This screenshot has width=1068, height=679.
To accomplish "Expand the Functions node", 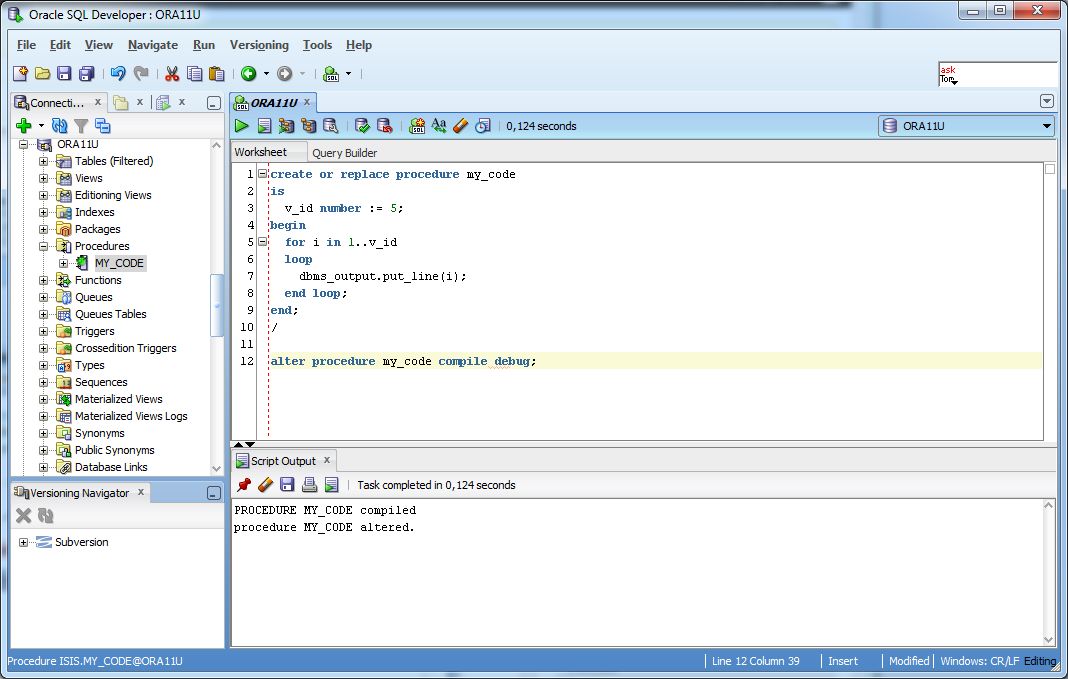I will [x=44, y=281].
